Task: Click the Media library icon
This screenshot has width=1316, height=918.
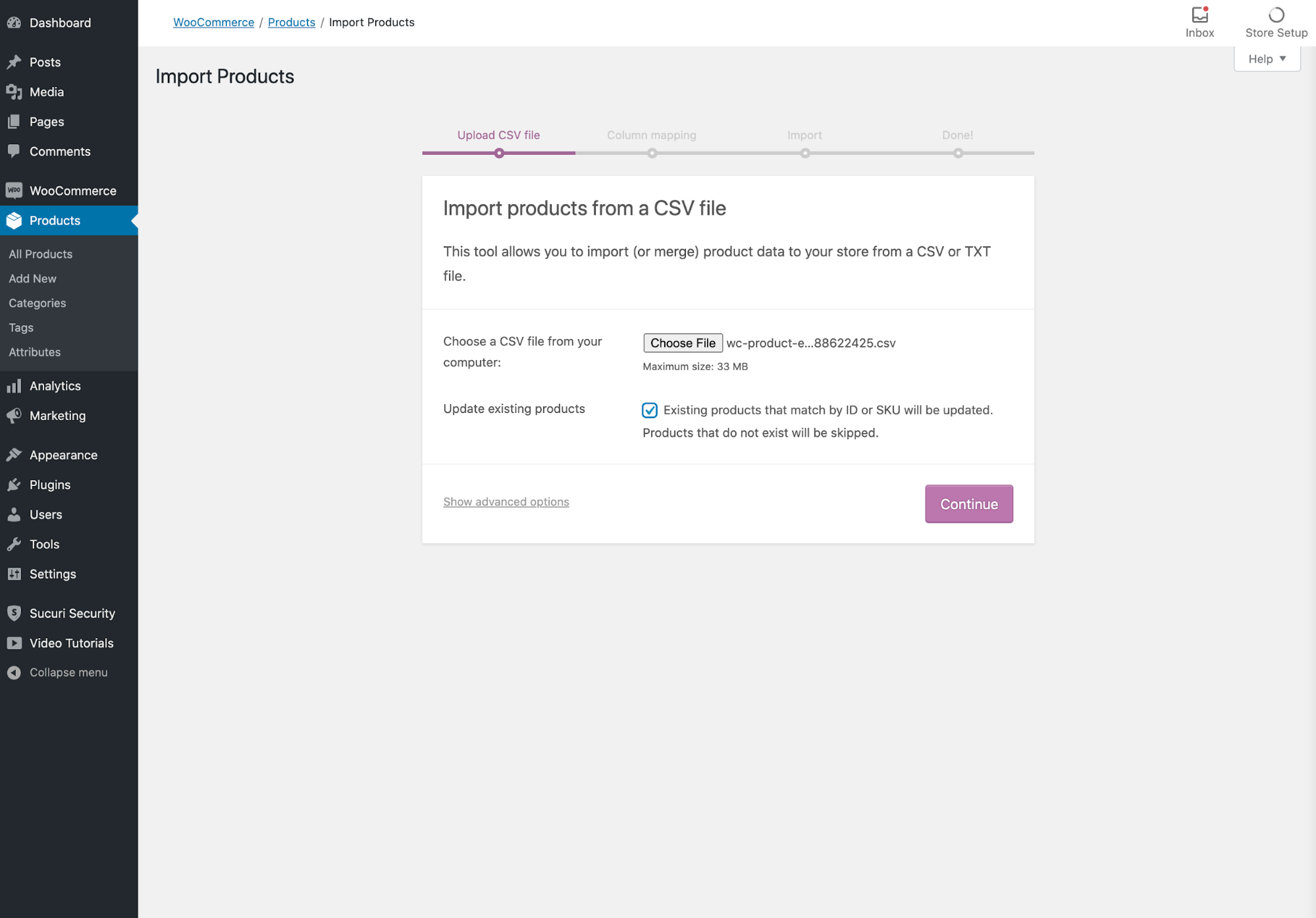Action: point(14,92)
